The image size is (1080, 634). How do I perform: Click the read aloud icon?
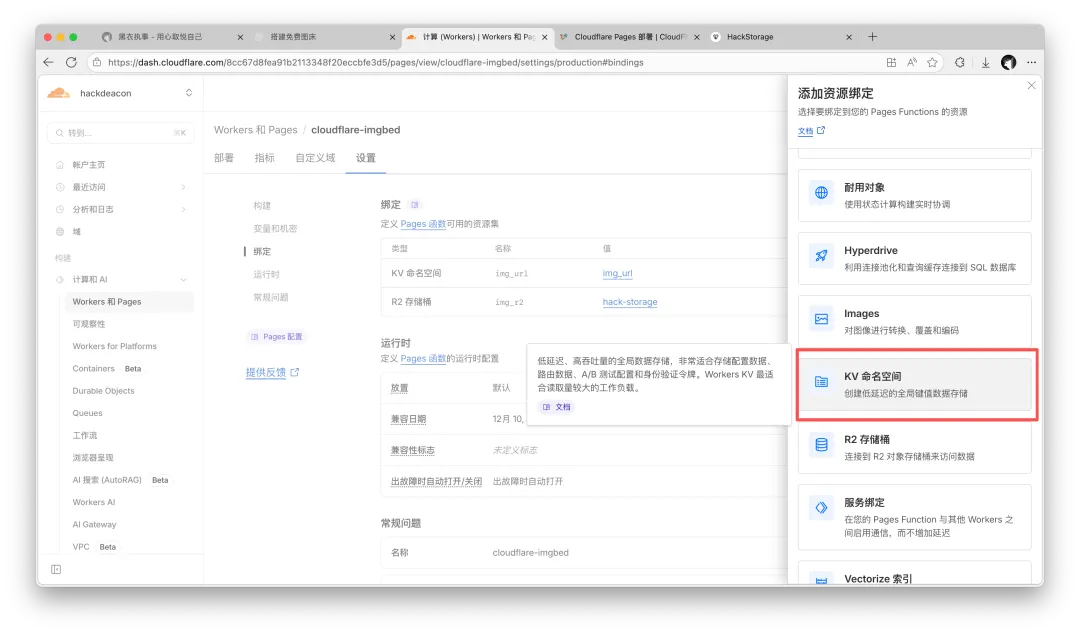pos(912,62)
